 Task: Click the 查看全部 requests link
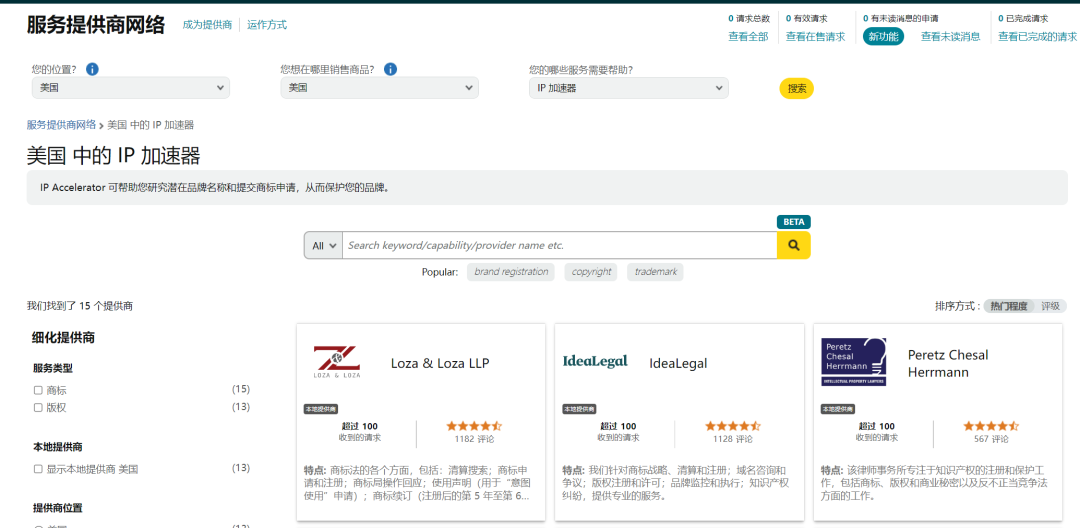coord(748,36)
